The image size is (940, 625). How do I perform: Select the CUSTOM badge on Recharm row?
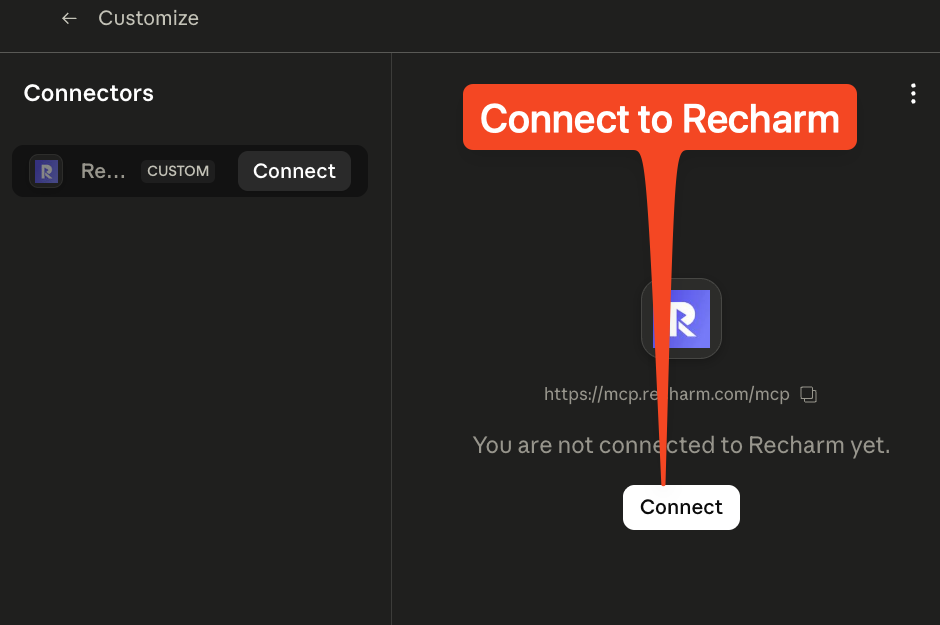point(178,171)
